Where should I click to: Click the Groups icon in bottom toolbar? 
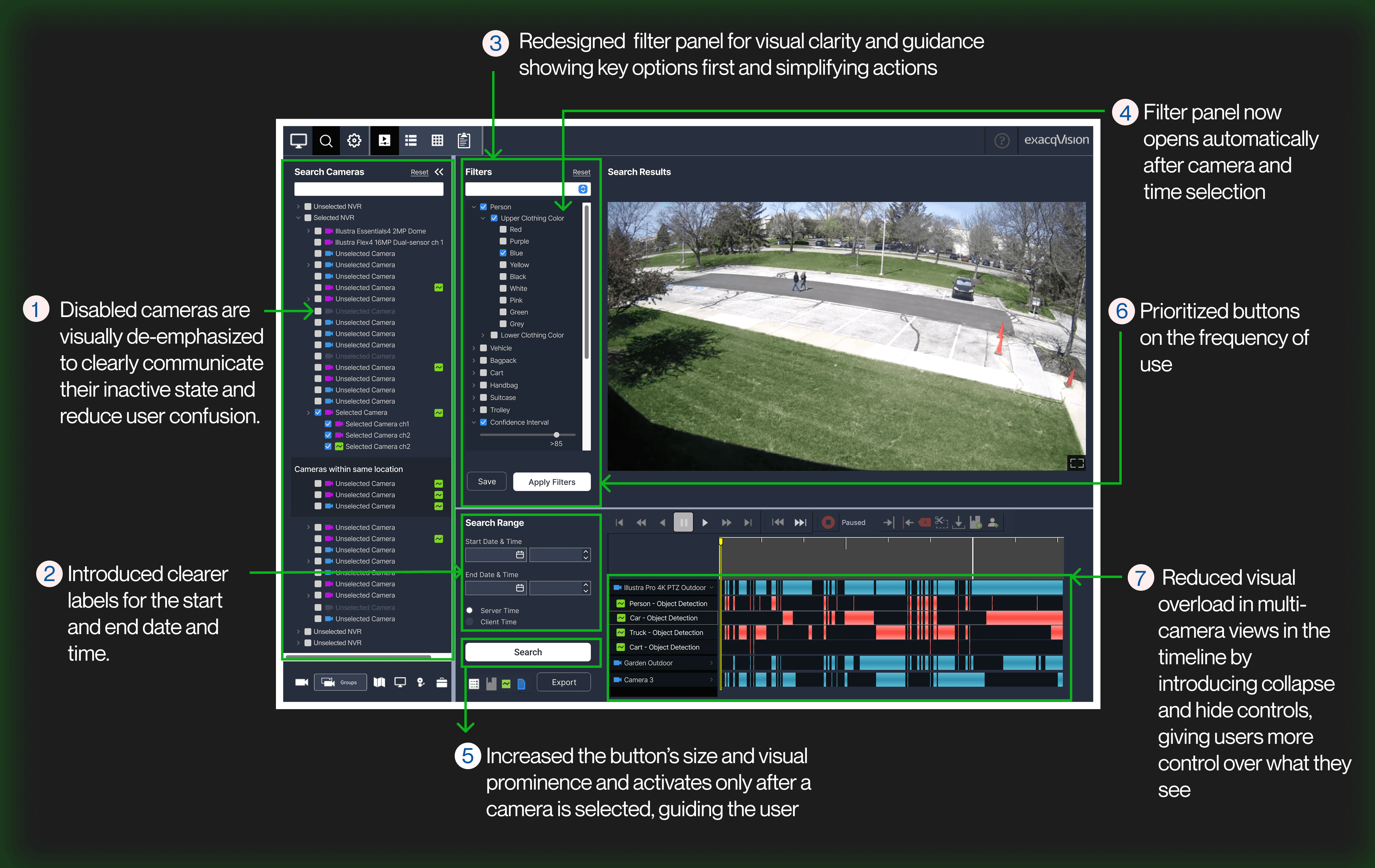[x=340, y=682]
